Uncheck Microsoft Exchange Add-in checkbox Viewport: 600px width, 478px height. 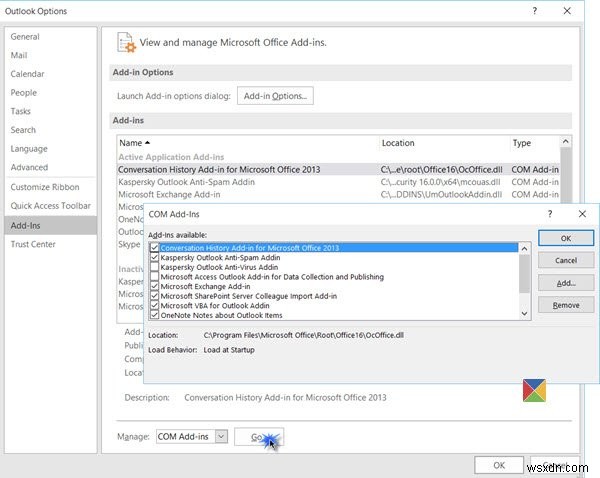click(154, 286)
